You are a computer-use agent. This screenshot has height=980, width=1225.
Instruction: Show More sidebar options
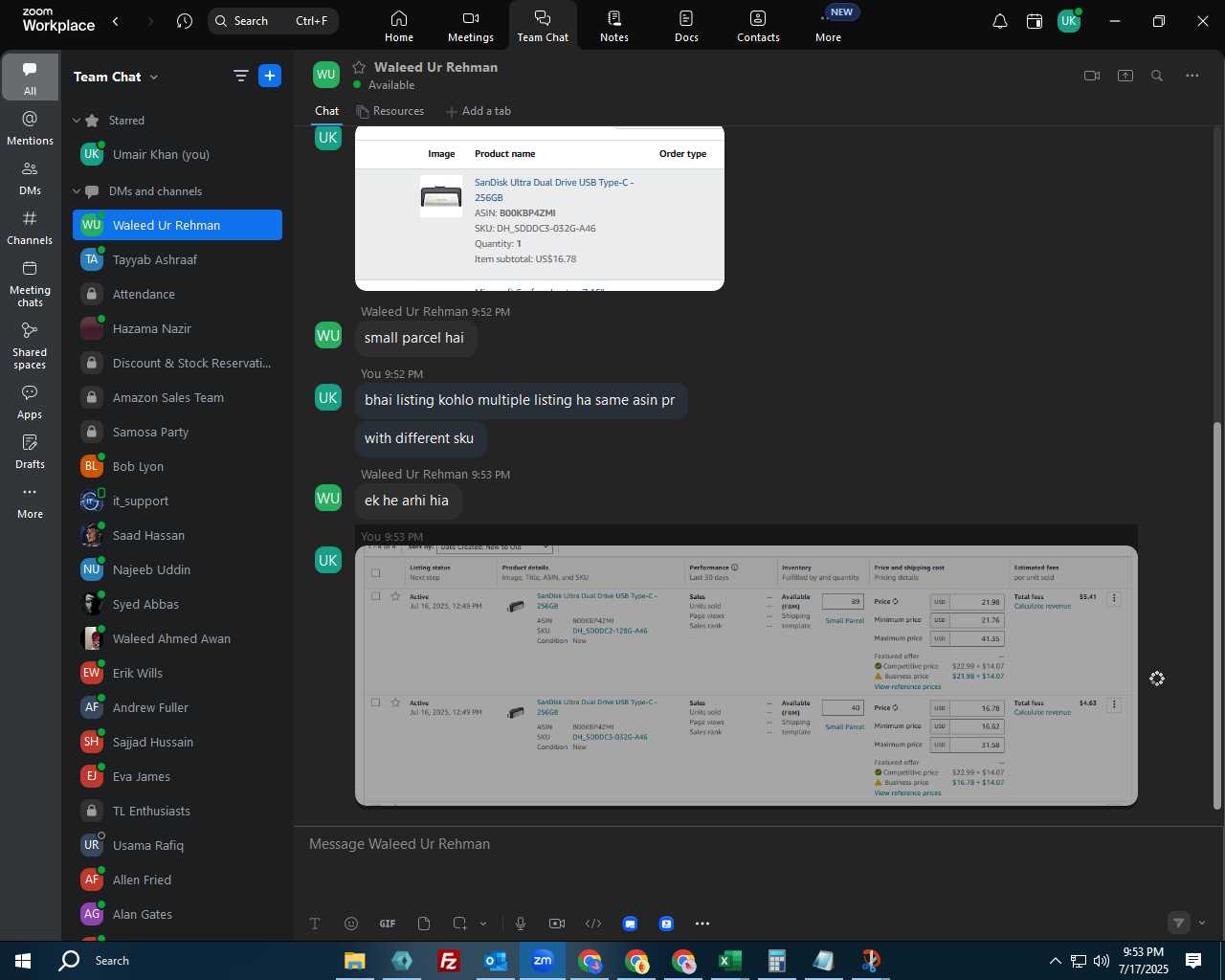point(30,501)
